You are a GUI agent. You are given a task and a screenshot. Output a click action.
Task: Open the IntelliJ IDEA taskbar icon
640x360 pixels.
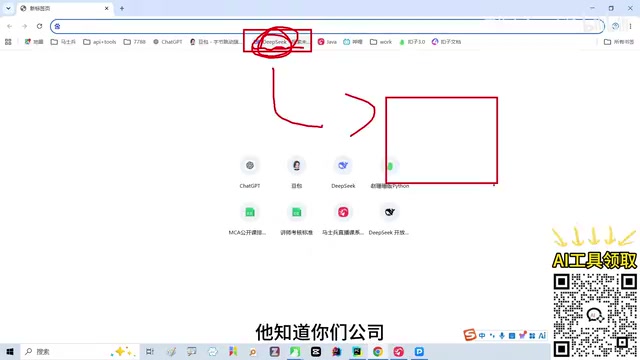point(336,351)
